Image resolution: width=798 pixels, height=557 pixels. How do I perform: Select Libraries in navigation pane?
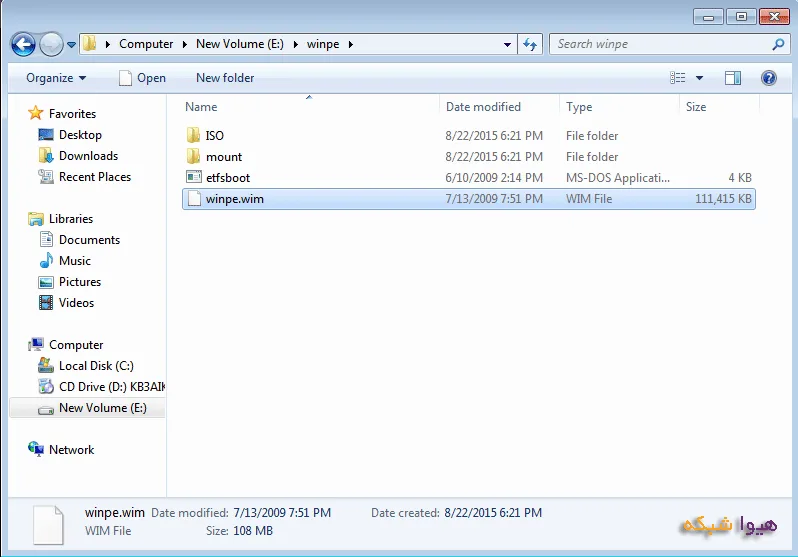click(x=71, y=219)
